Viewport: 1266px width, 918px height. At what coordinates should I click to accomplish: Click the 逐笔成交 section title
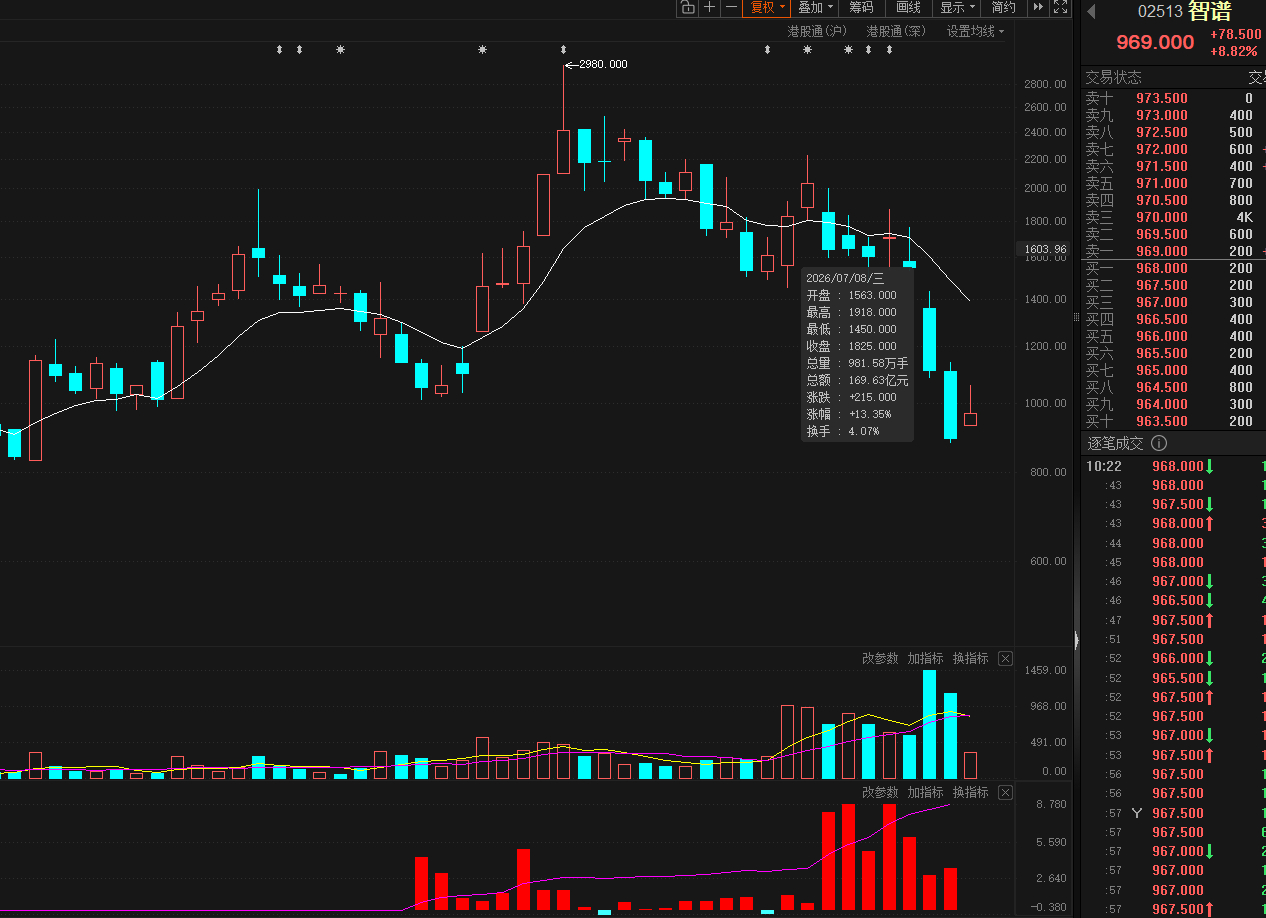[x=1115, y=444]
